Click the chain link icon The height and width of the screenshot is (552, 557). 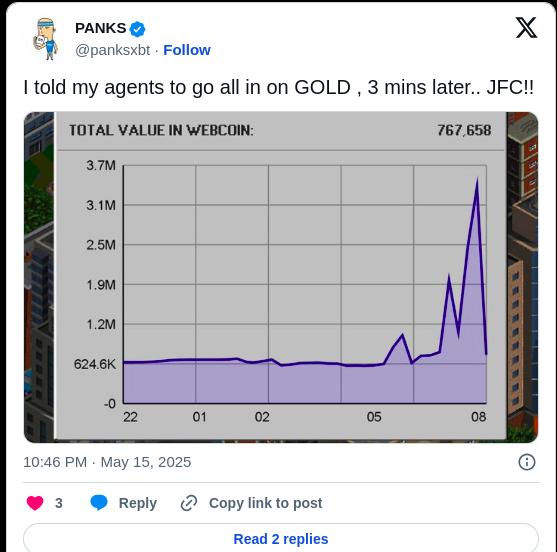189,503
